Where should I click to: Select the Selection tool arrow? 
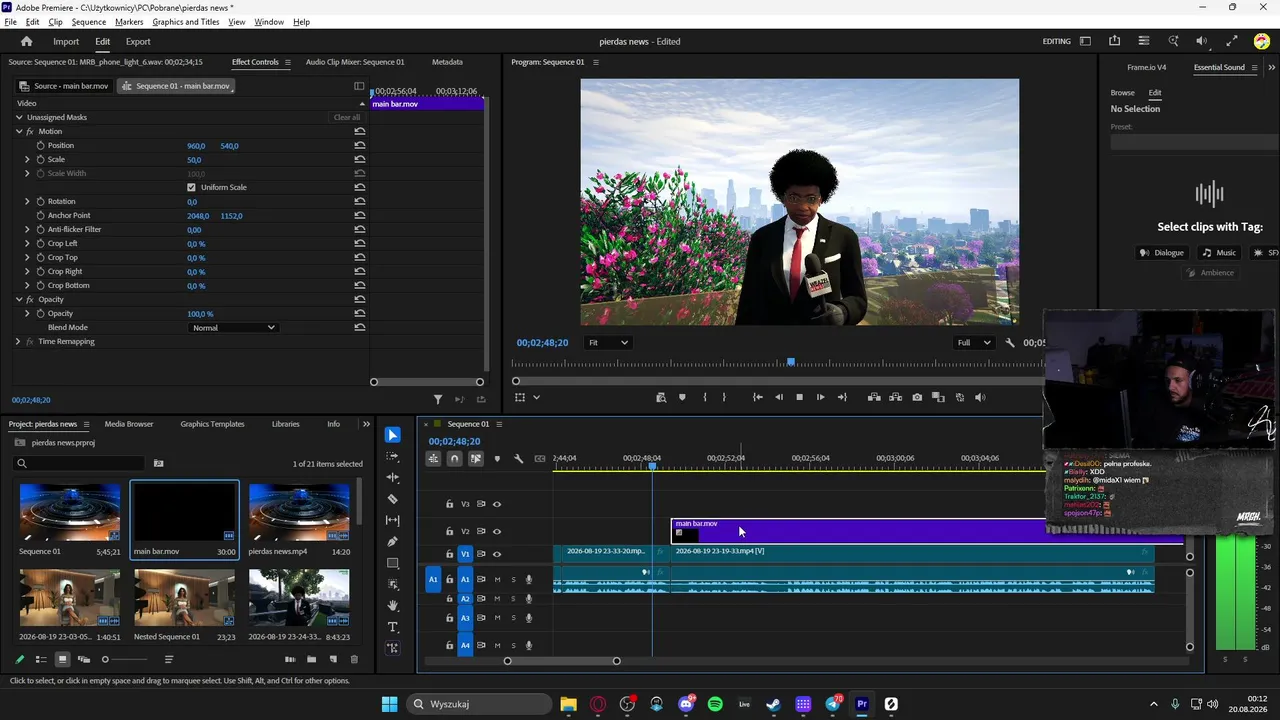(393, 435)
